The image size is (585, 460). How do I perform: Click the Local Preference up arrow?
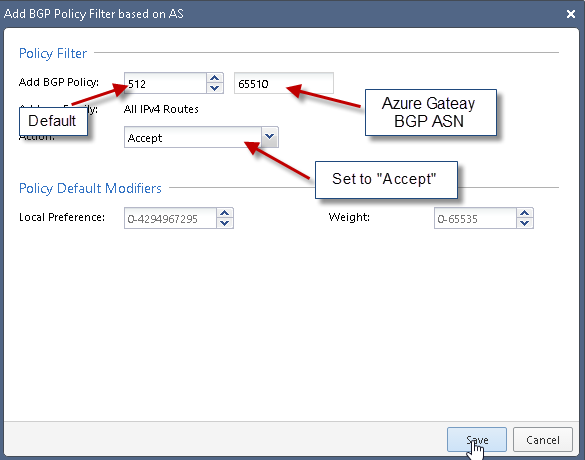click(x=225, y=213)
